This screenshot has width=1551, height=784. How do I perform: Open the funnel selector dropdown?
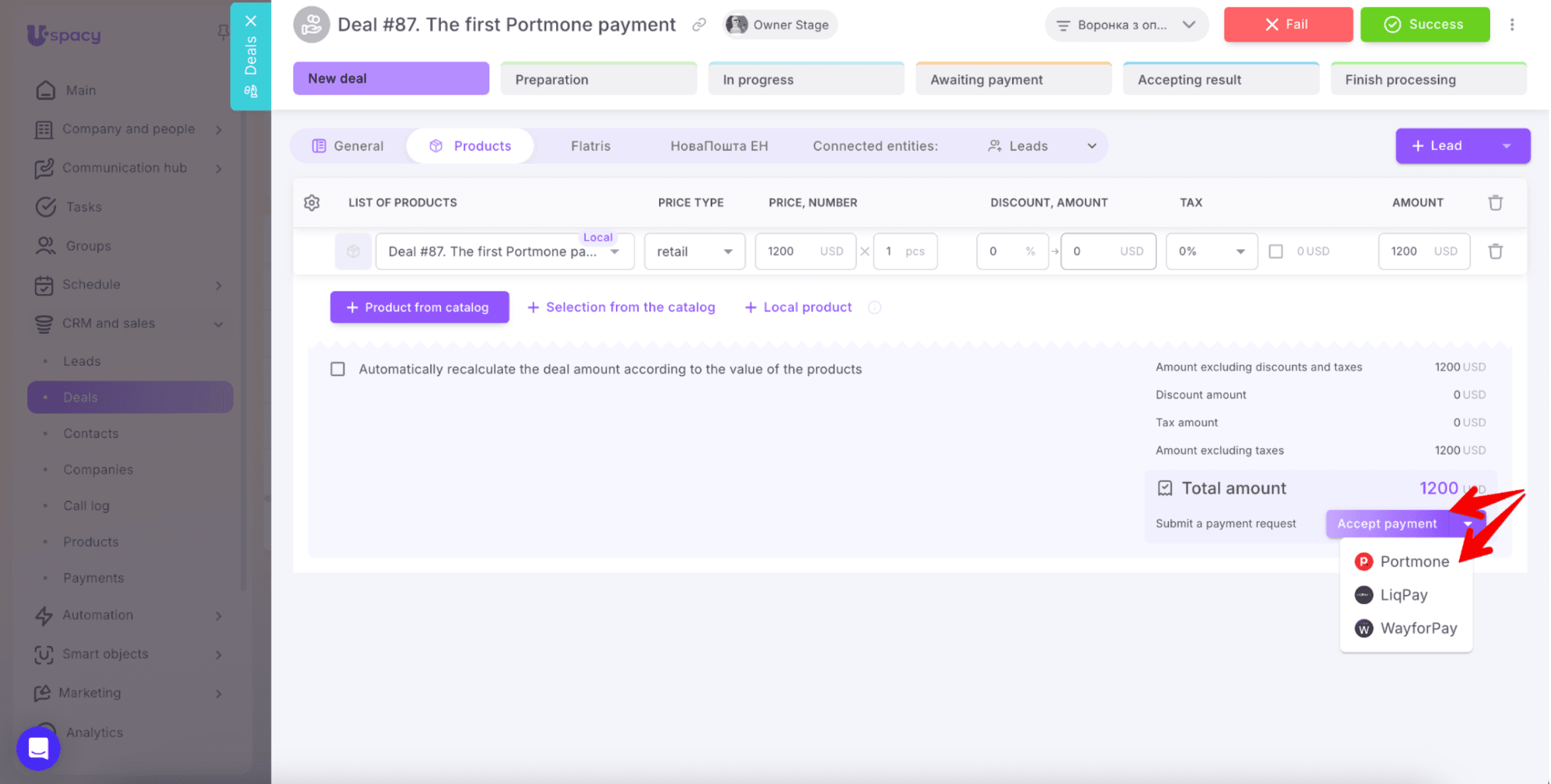1126,25
